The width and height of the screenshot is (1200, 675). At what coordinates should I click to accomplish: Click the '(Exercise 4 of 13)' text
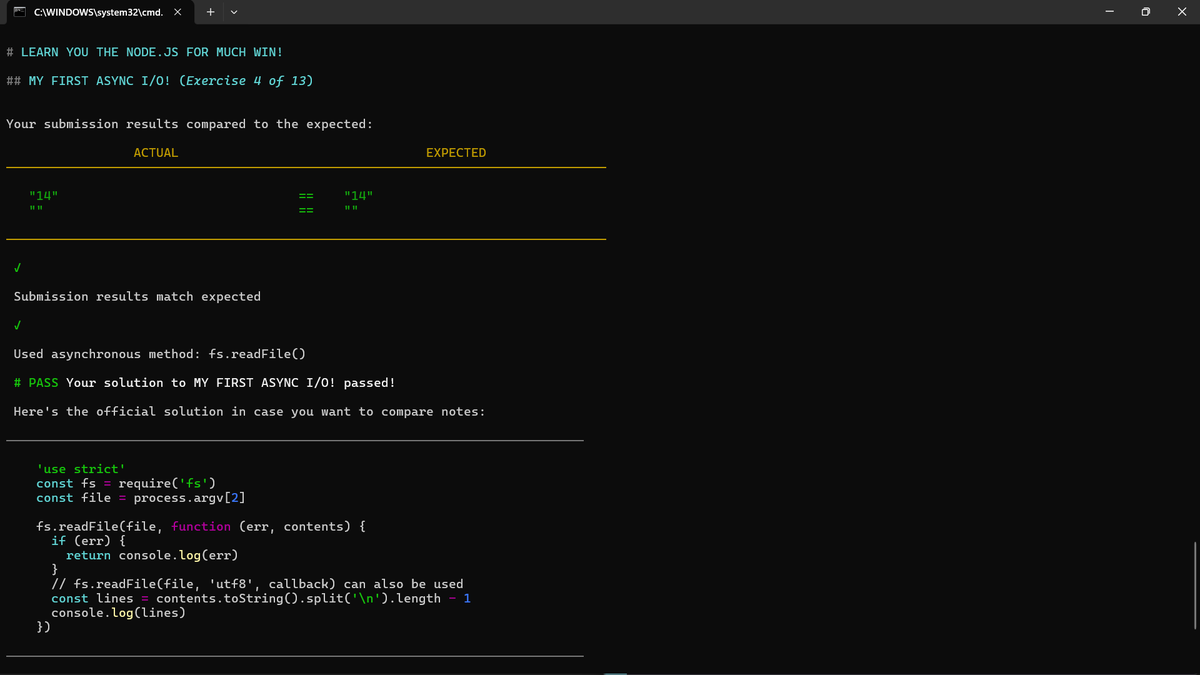tap(246, 81)
